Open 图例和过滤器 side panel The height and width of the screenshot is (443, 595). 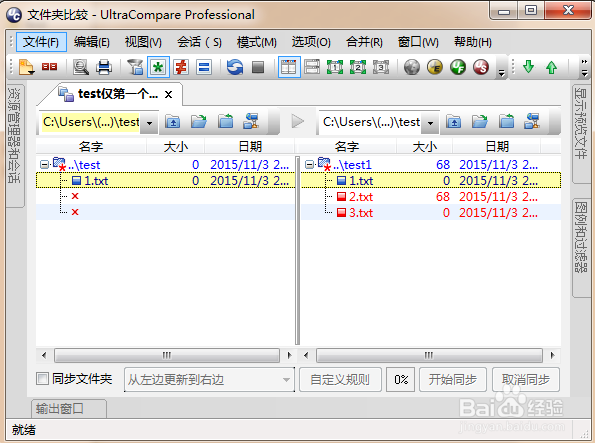(x=581, y=248)
